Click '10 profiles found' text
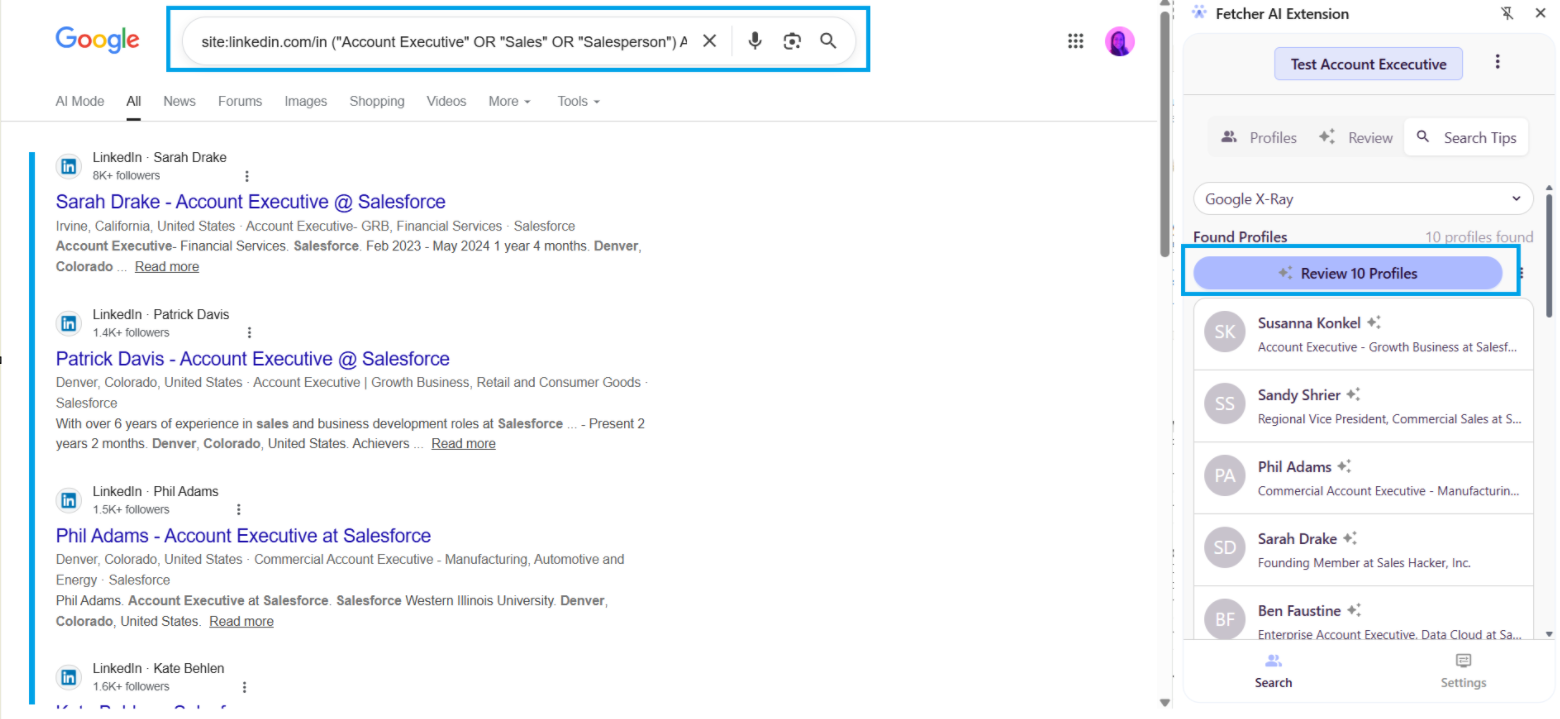Image resolution: width=1560 pixels, height=719 pixels. pyautogui.click(x=1479, y=237)
